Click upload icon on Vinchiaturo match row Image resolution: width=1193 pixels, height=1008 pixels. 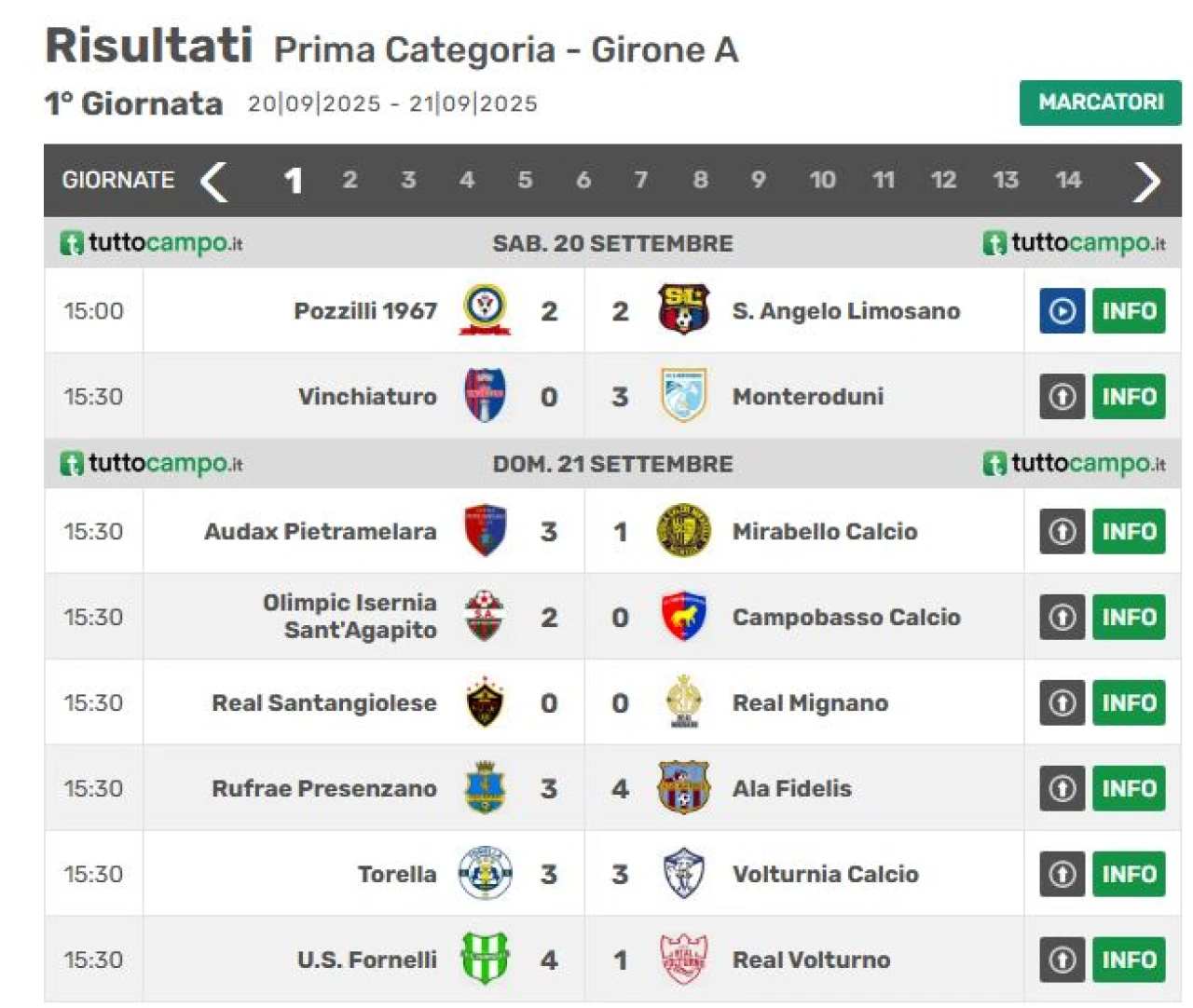click(1062, 397)
